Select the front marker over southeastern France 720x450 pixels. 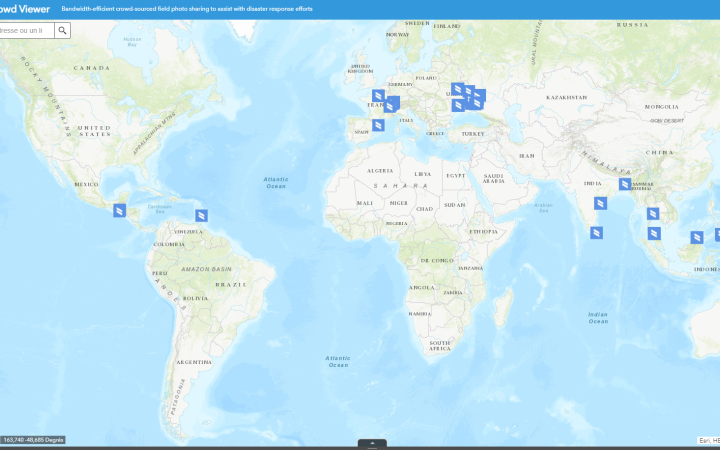point(389,107)
